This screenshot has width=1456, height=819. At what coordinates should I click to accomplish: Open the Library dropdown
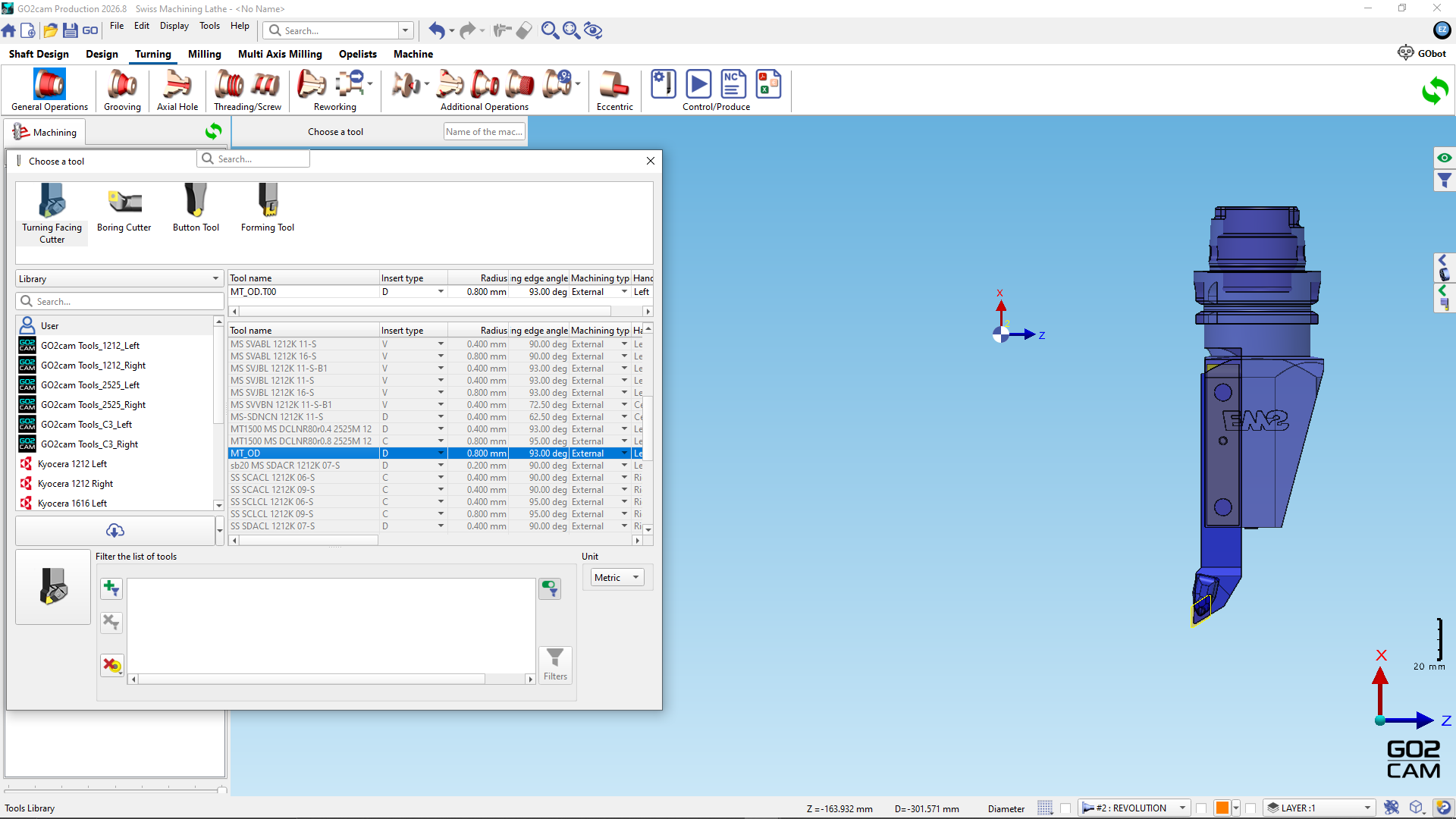tap(119, 278)
